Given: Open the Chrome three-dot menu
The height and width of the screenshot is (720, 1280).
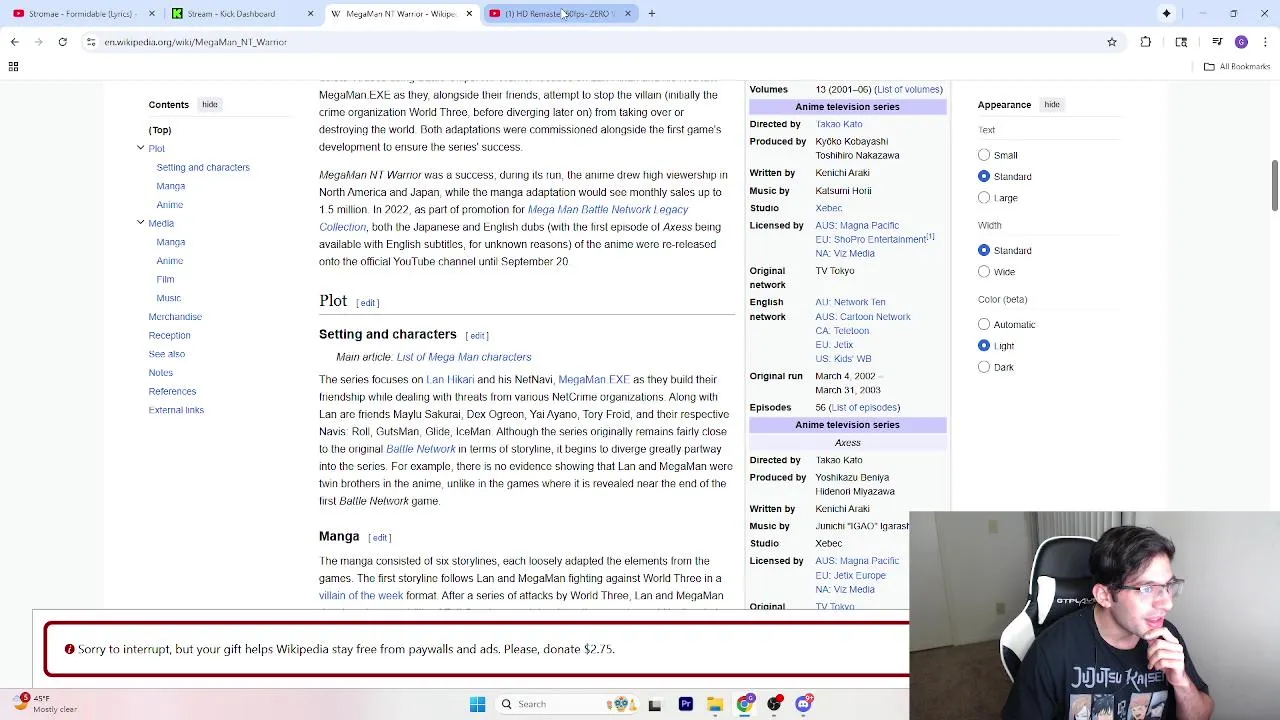Looking at the screenshot, I should 1266,42.
